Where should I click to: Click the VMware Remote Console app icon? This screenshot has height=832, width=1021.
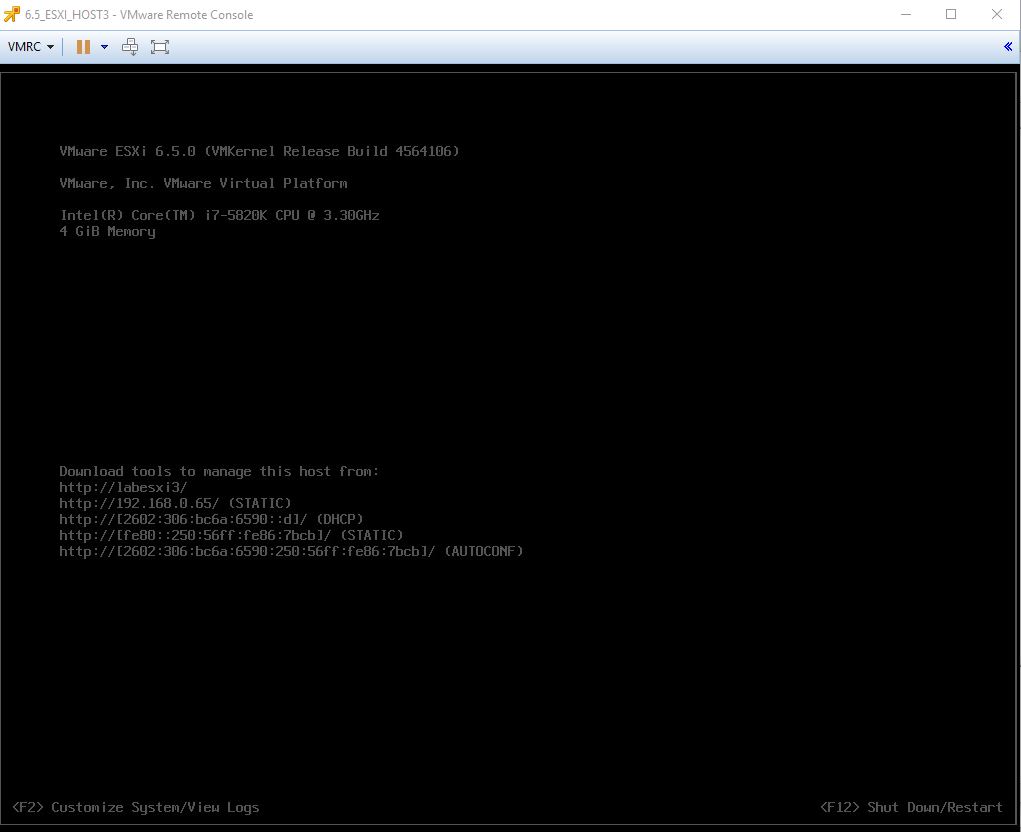pos(12,14)
